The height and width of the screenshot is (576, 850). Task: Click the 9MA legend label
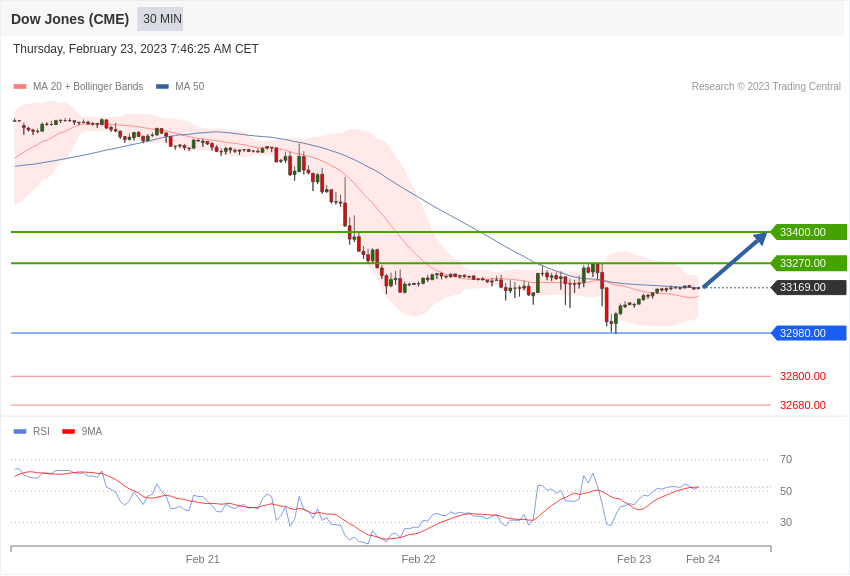pyautogui.click(x=92, y=431)
